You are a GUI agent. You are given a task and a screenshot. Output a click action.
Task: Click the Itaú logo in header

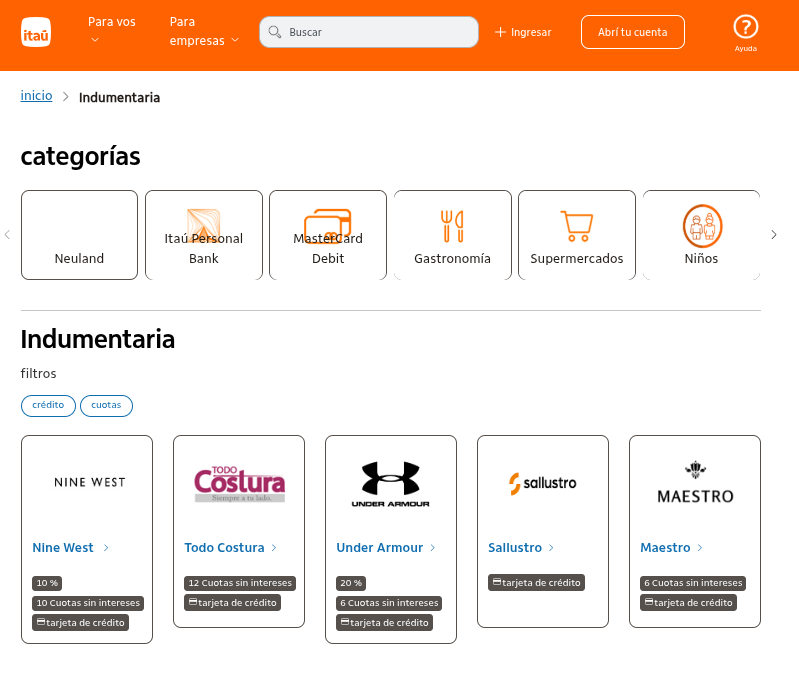(x=36, y=33)
